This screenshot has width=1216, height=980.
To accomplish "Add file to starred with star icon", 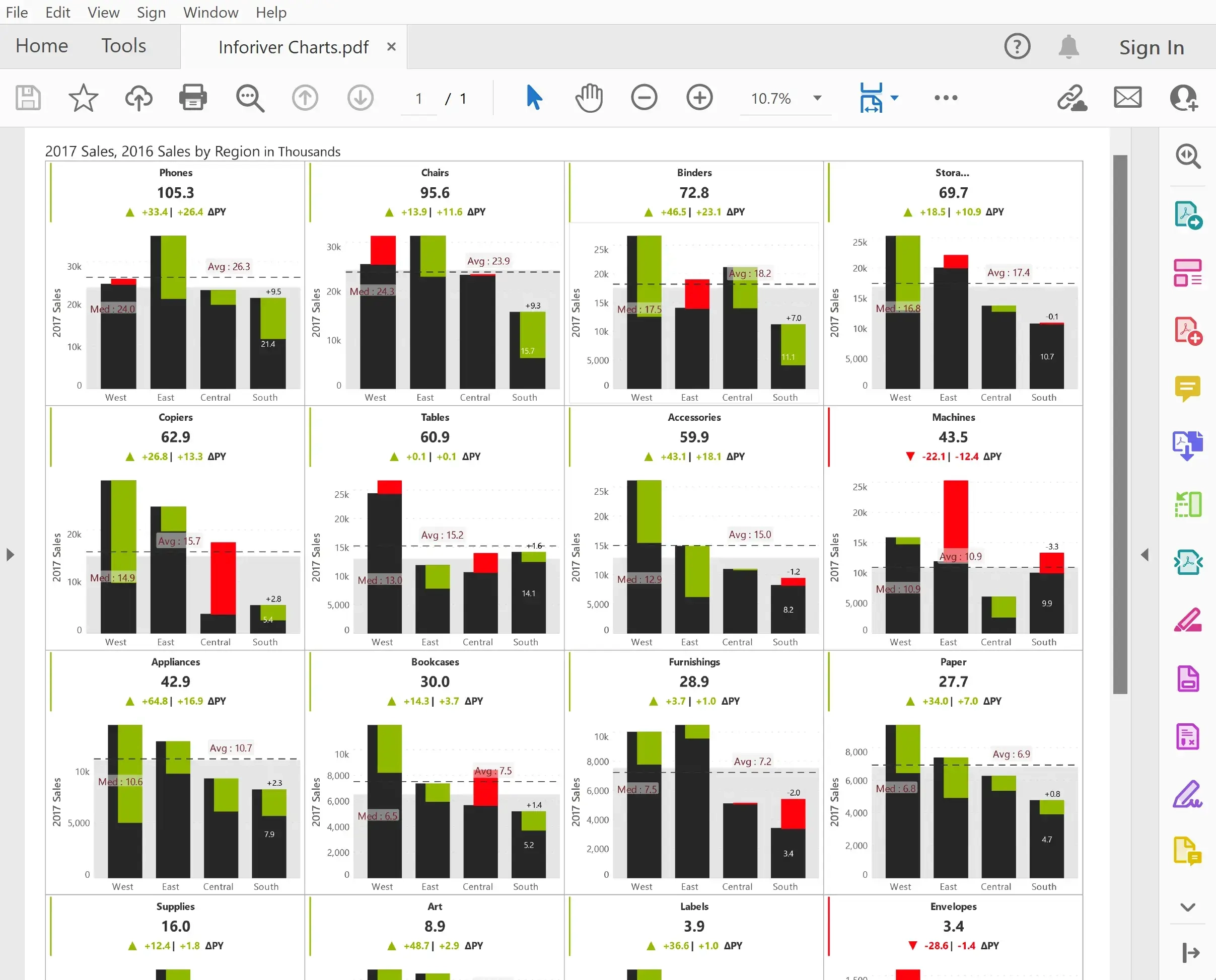I will (x=83, y=98).
